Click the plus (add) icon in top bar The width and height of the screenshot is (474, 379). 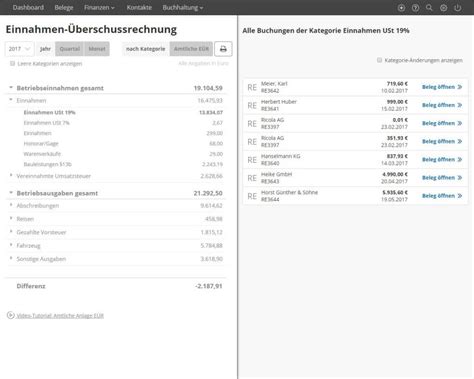pos(401,8)
